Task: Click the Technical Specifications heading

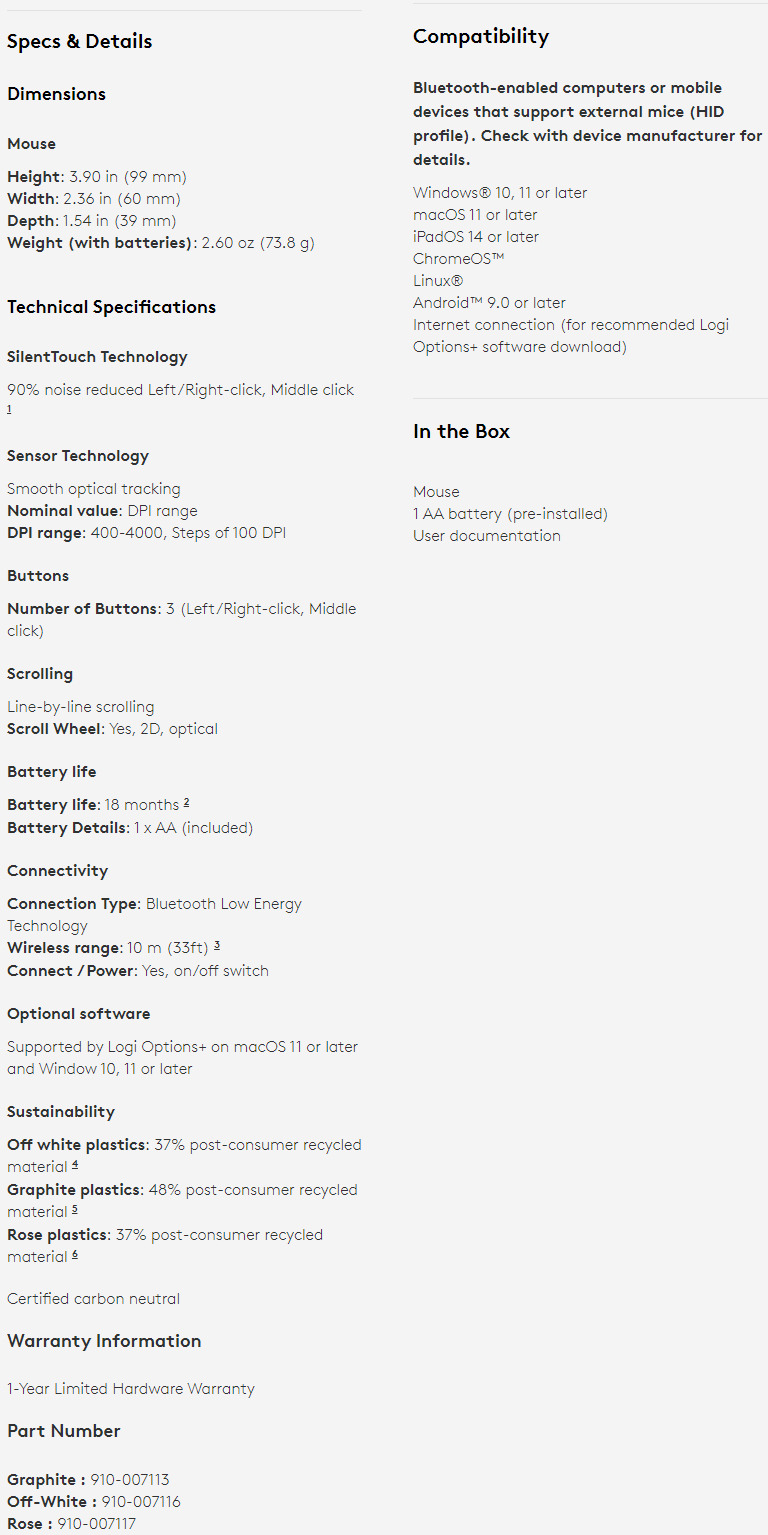Action: (111, 307)
